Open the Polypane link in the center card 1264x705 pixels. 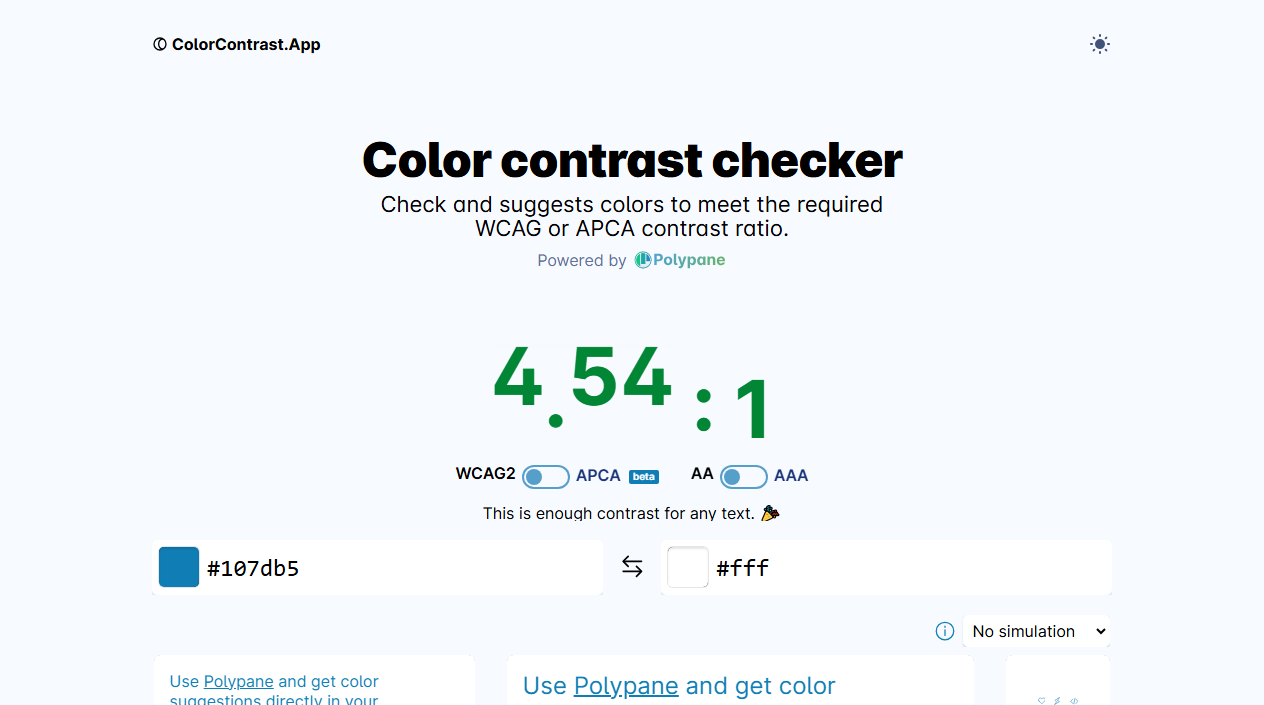(x=626, y=686)
